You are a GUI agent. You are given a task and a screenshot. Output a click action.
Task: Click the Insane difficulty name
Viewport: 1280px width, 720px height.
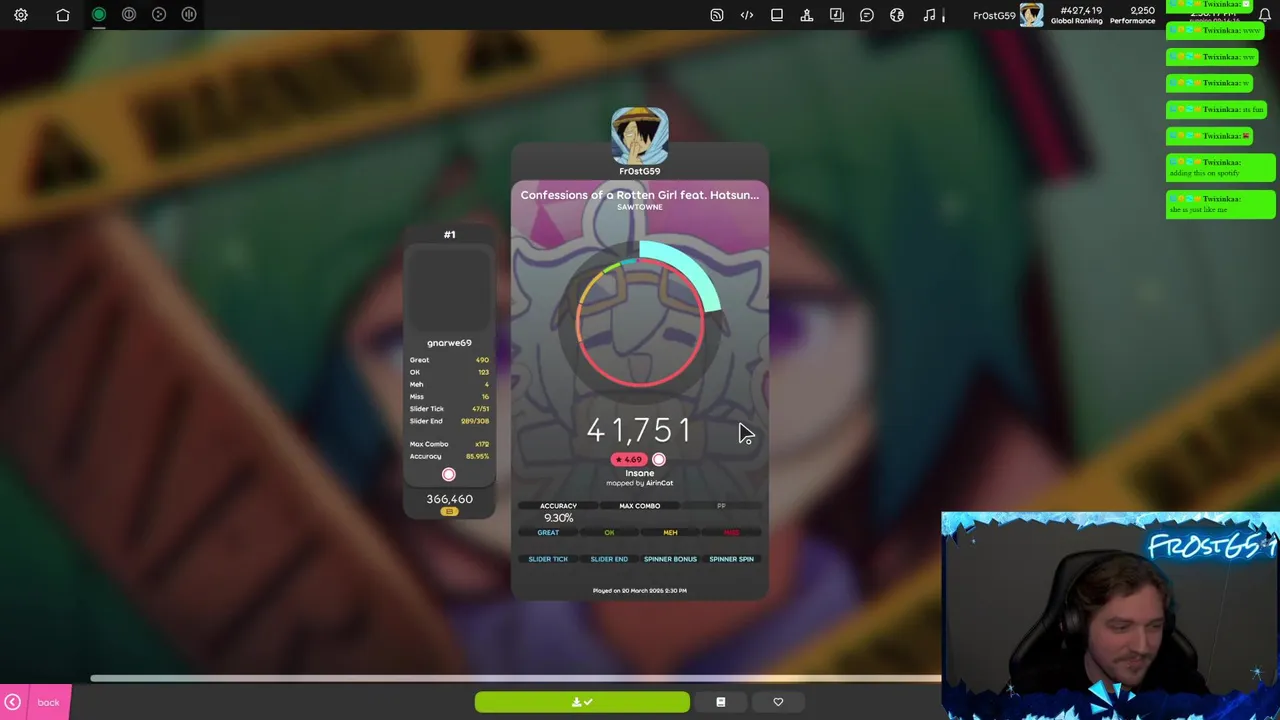click(640, 473)
